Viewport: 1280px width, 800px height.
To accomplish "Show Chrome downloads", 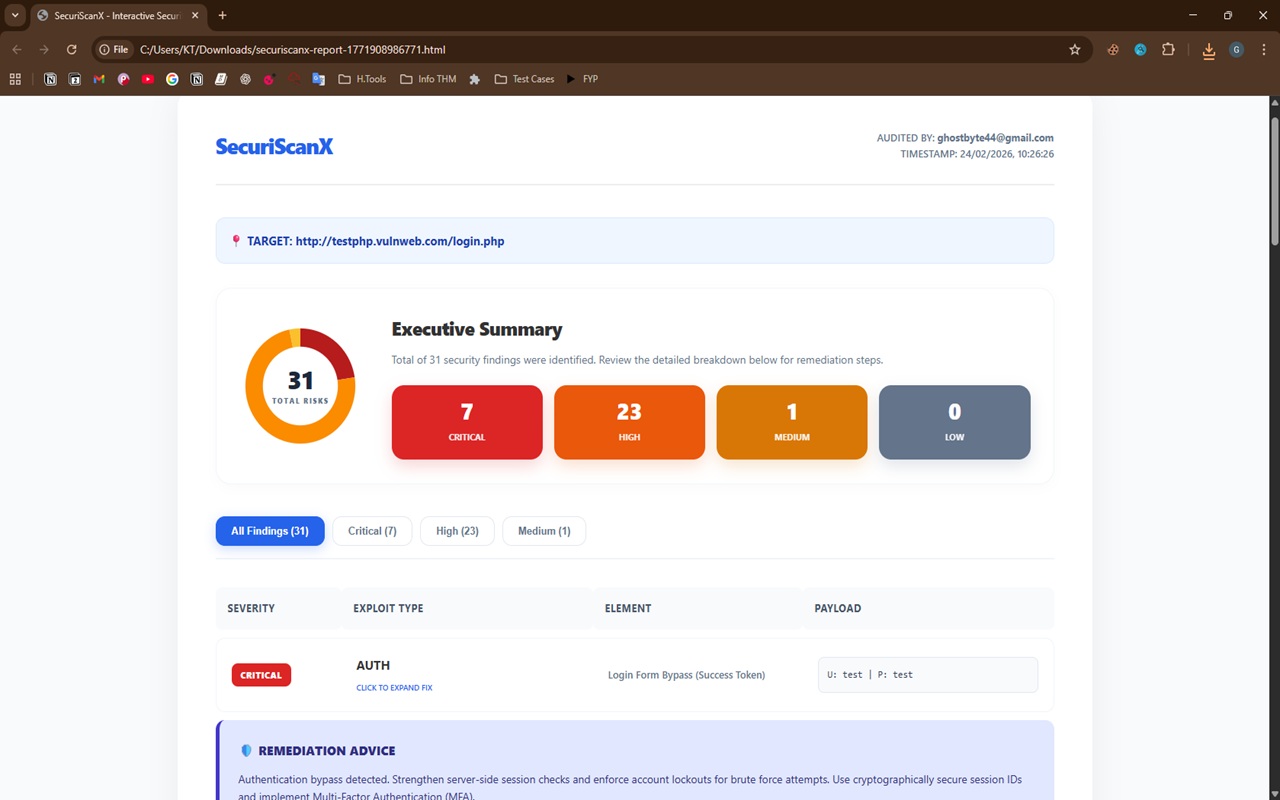I will tap(1209, 50).
